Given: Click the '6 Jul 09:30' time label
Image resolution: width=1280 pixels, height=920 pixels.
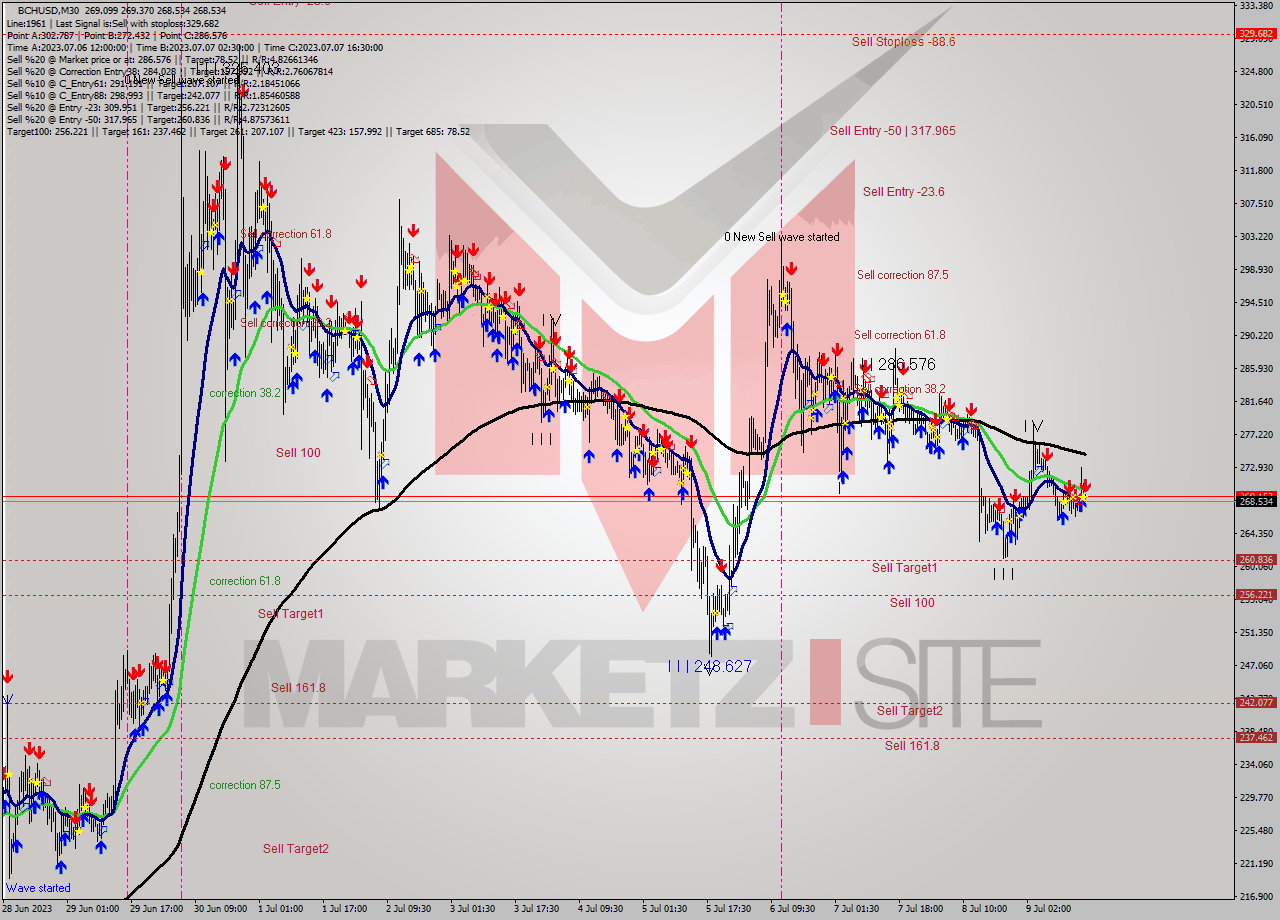Looking at the screenshot, I should (x=791, y=909).
